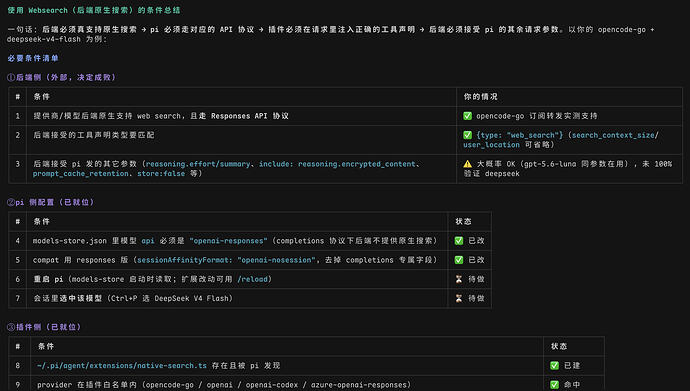Click the 你的情况 column header
Image resolution: width=690 pixels, height=391 pixels.
click(x=481, y=97)
